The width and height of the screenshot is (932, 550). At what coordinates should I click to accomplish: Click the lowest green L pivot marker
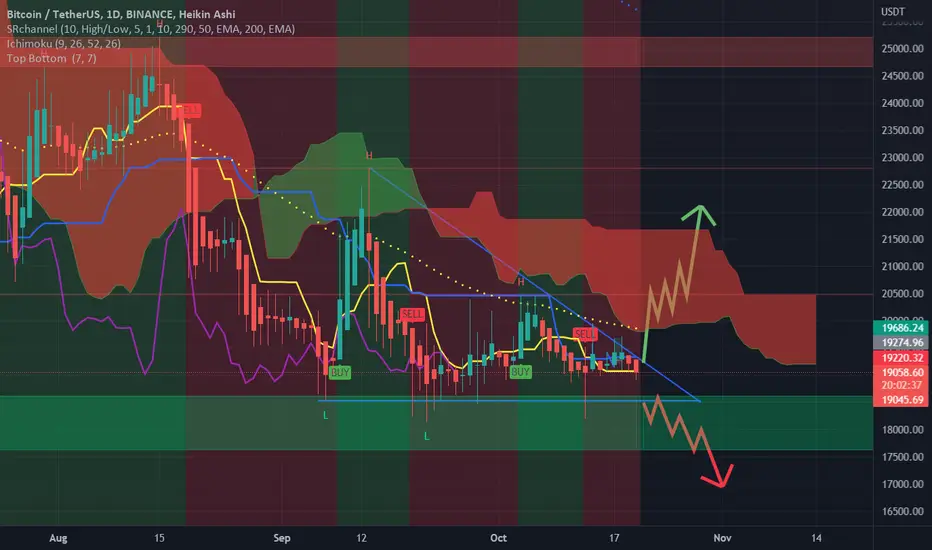(x=427, y=436)
